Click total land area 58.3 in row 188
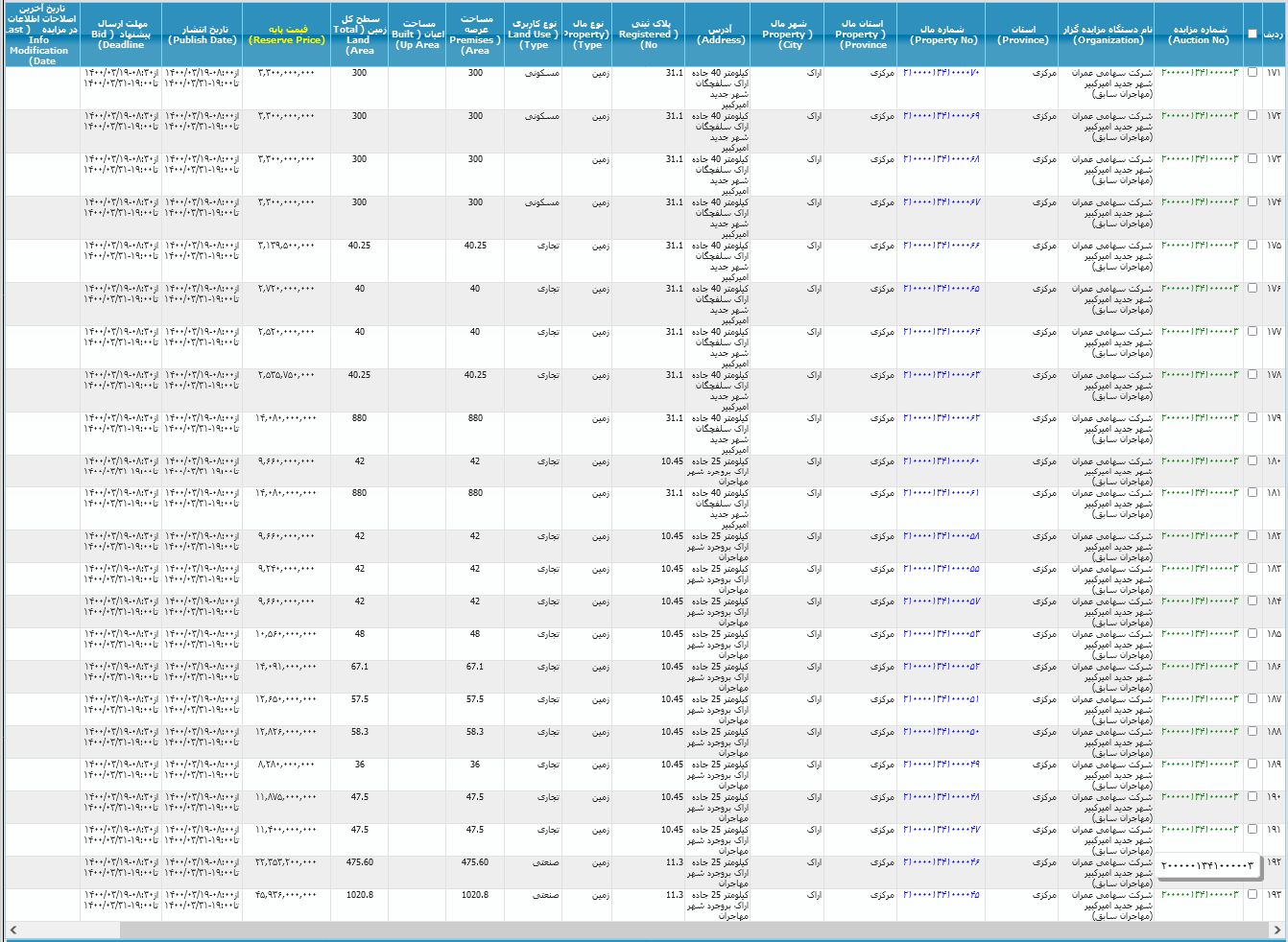The height and width of the screenshot is (942, 1288). (359, 732)
